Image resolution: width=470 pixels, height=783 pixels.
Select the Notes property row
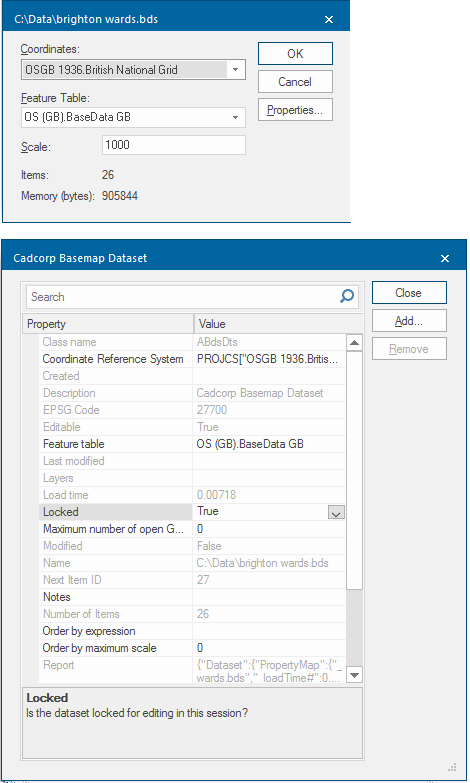(x=192, y=597)
